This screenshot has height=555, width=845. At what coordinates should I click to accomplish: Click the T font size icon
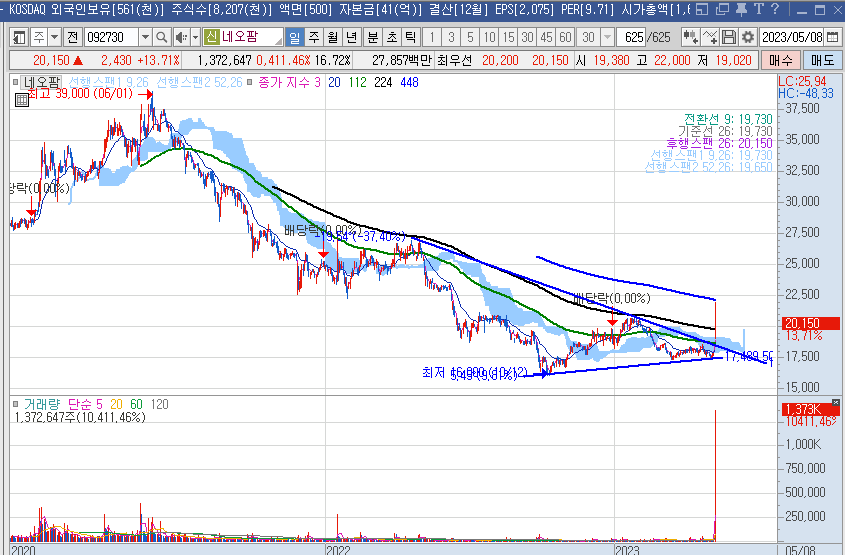coord(759,9)
